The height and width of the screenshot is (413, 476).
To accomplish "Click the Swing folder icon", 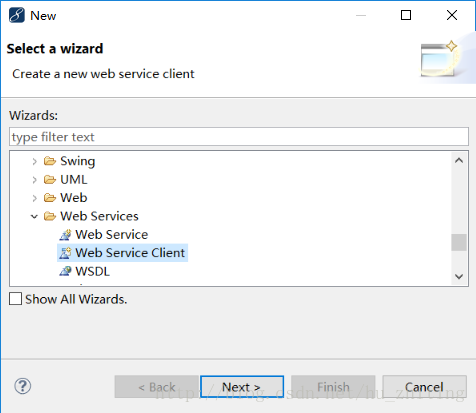I will pyautogui.click(x=50, y=161).
